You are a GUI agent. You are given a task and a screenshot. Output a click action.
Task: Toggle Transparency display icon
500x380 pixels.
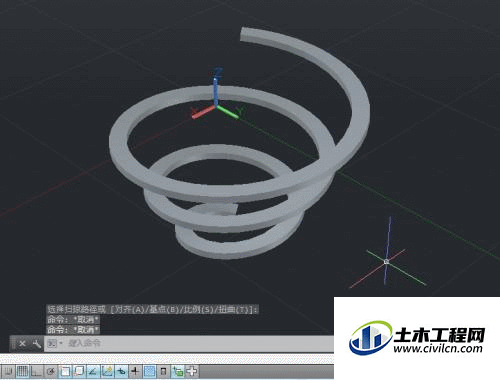164,371
